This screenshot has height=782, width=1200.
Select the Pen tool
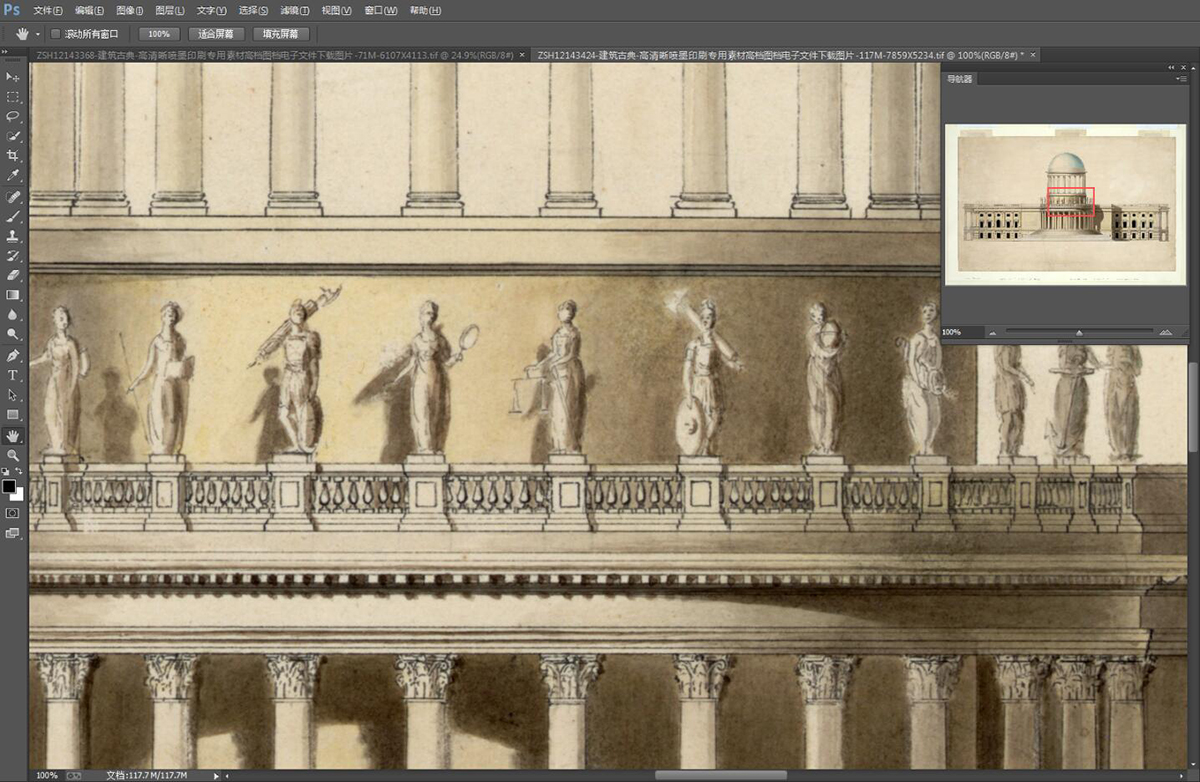click(13, 356)
